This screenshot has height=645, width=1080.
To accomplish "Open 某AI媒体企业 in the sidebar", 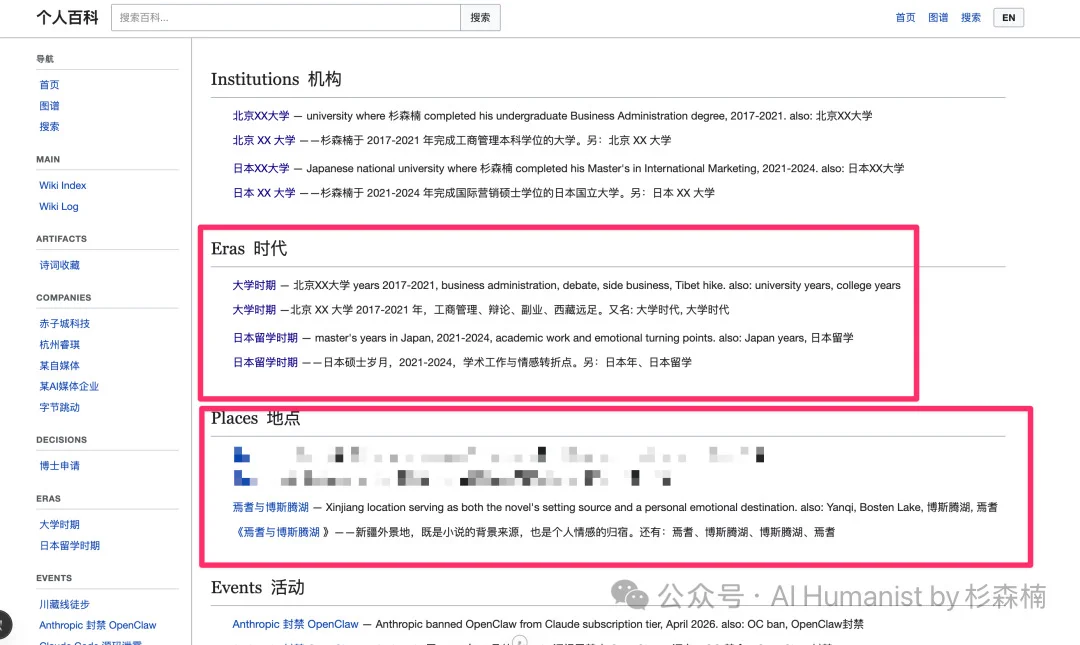I will pos(69,386).
